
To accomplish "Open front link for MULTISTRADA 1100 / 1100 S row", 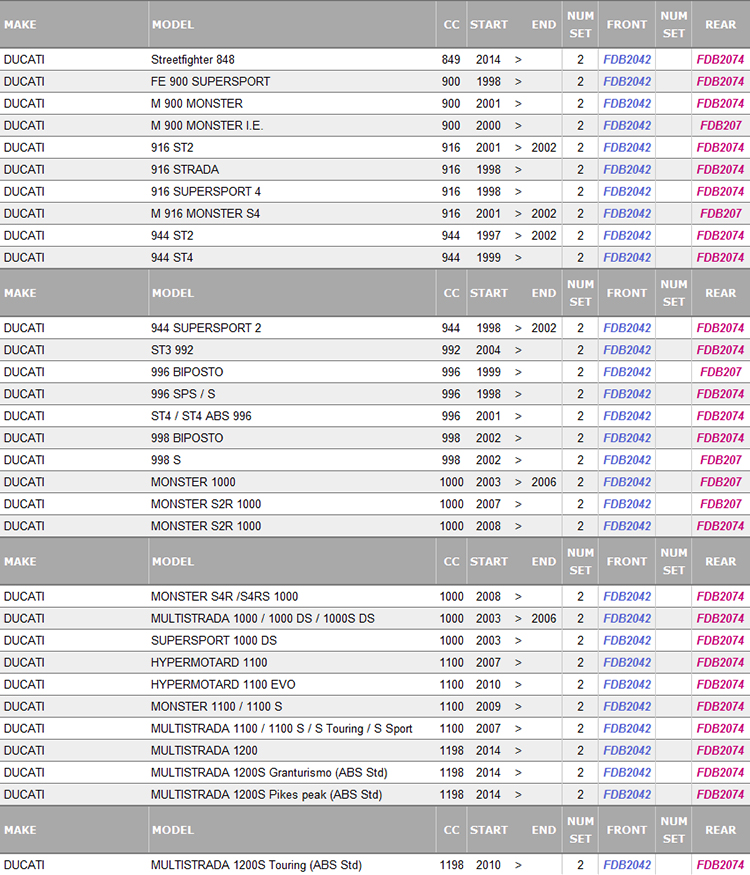I will pyautogui.click(x=627, y=729).
